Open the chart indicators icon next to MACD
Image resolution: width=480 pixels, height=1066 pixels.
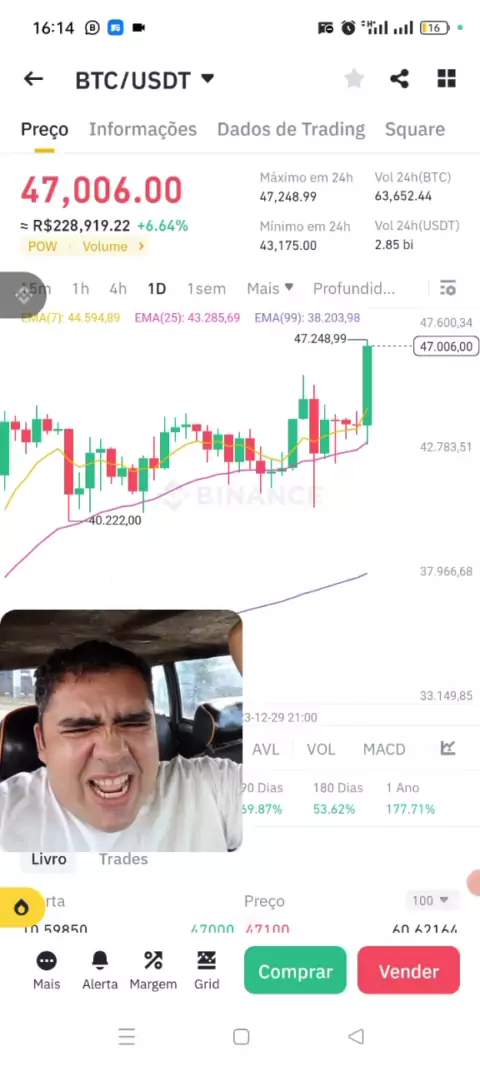[447, 749]
